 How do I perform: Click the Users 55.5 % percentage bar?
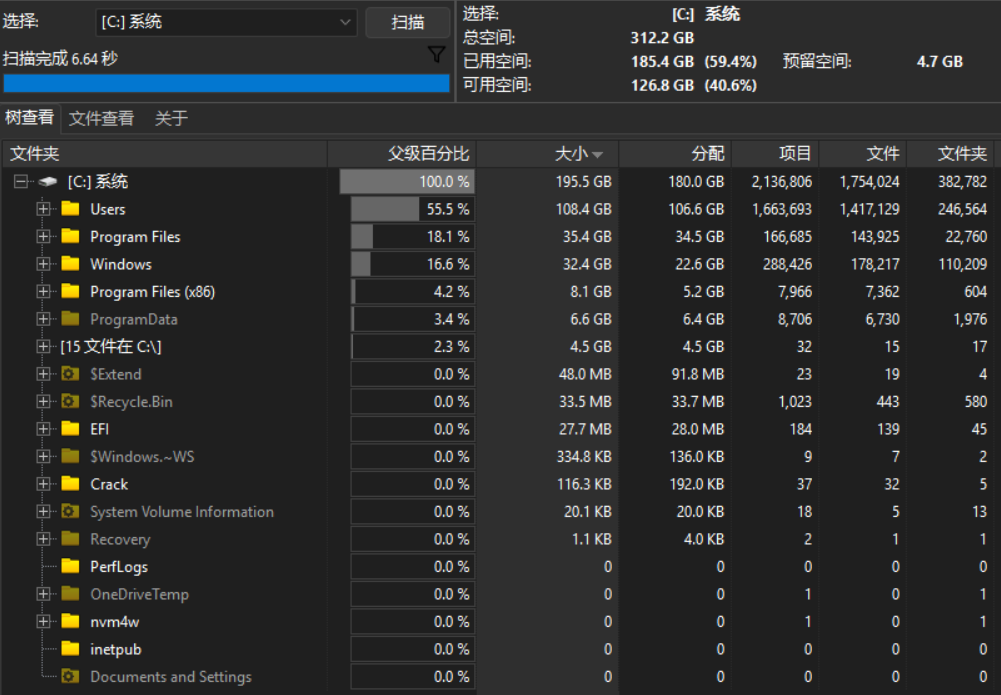point(412,209)
